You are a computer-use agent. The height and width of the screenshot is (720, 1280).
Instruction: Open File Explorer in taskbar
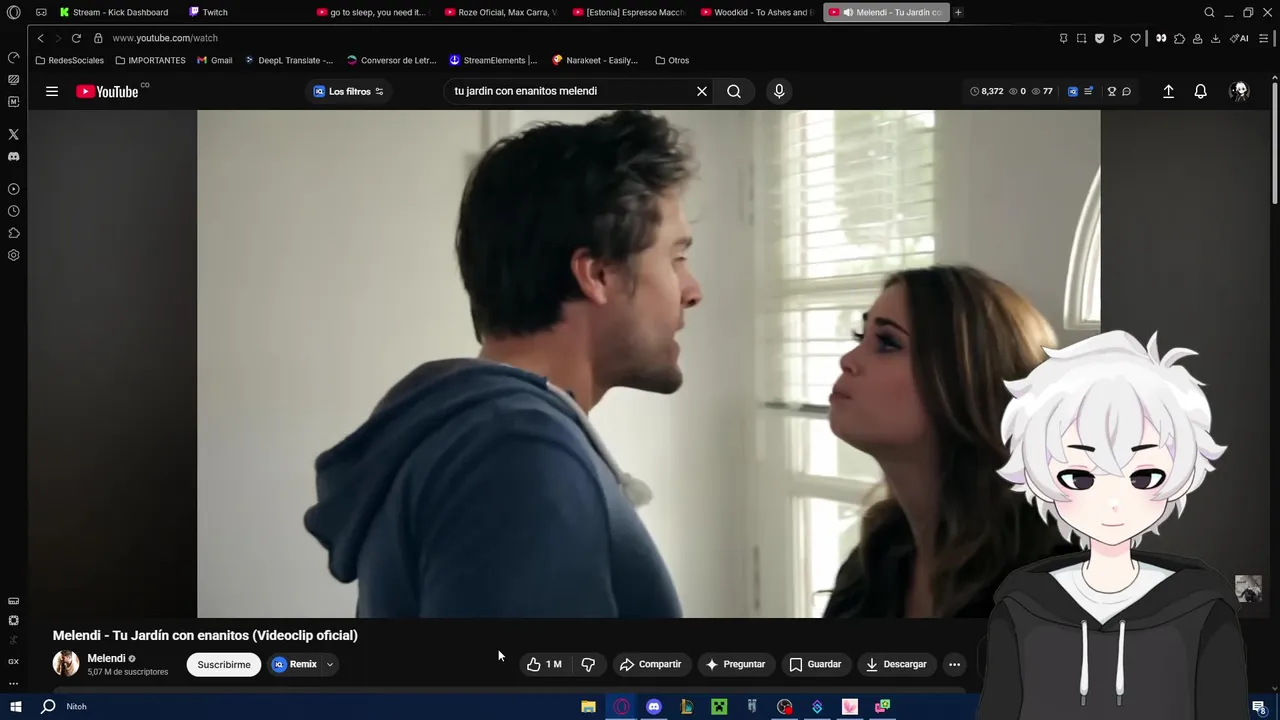coord(588,707)
